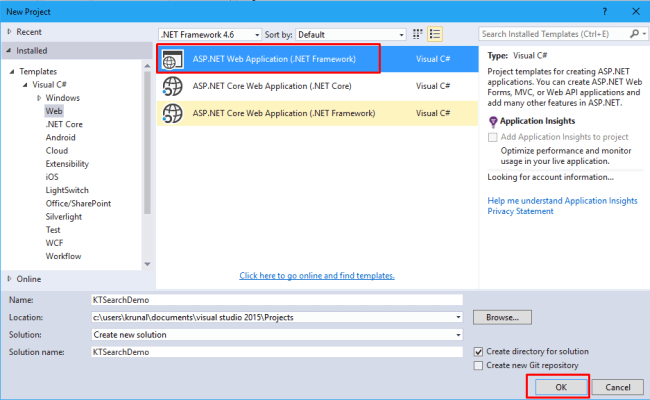Open Help me understand Application Insights link
This screenshot has height=400, width=650.
tap(562, 201)
